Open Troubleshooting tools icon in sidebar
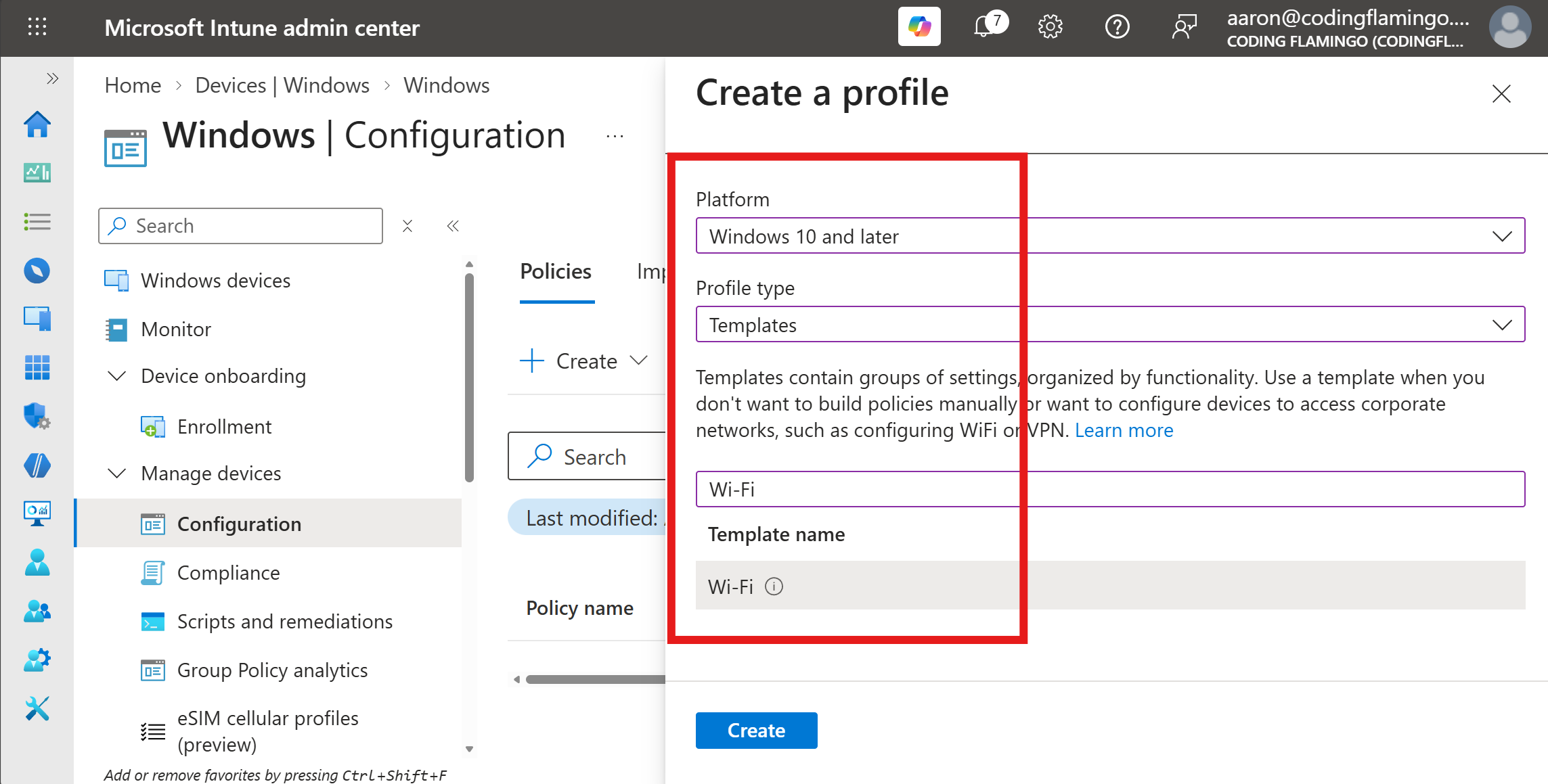Image resolution: width=1548 pixels, height=784 pixels. [x=37, y=709]
